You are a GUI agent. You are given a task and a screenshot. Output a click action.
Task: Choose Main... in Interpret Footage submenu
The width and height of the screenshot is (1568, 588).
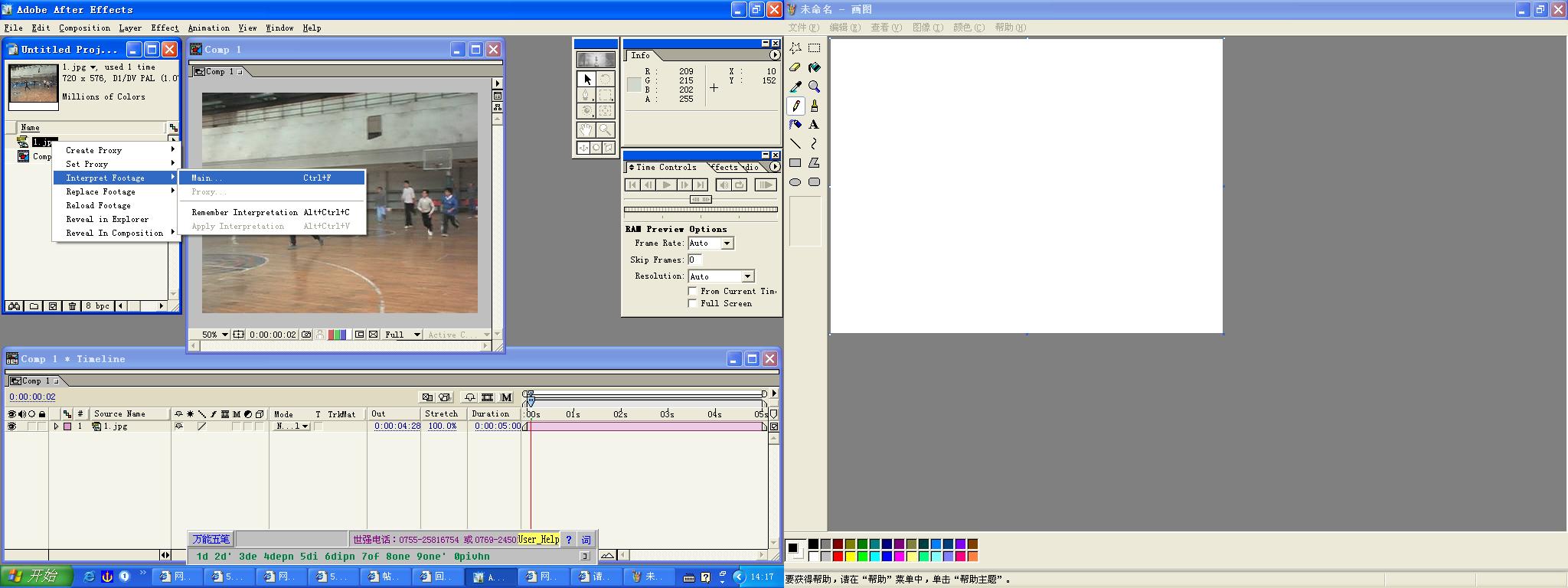[x=273, y=178]
